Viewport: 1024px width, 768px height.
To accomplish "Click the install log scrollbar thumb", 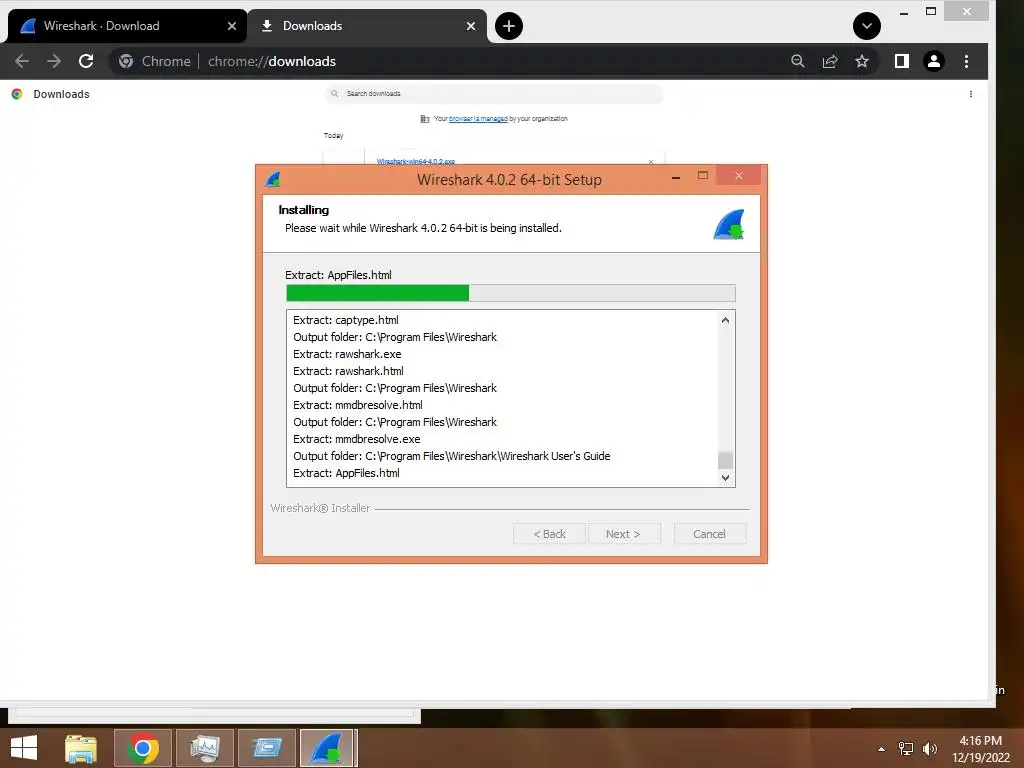I will [725, 460].
